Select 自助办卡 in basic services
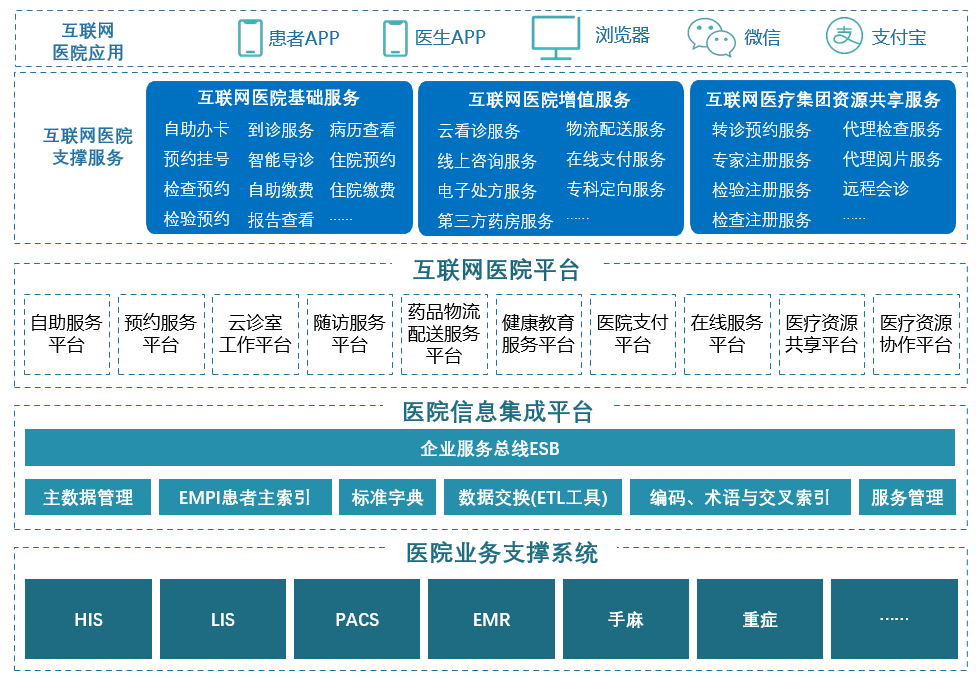The height and width of the screenshot is (679, 977). [x=196, y=130]
